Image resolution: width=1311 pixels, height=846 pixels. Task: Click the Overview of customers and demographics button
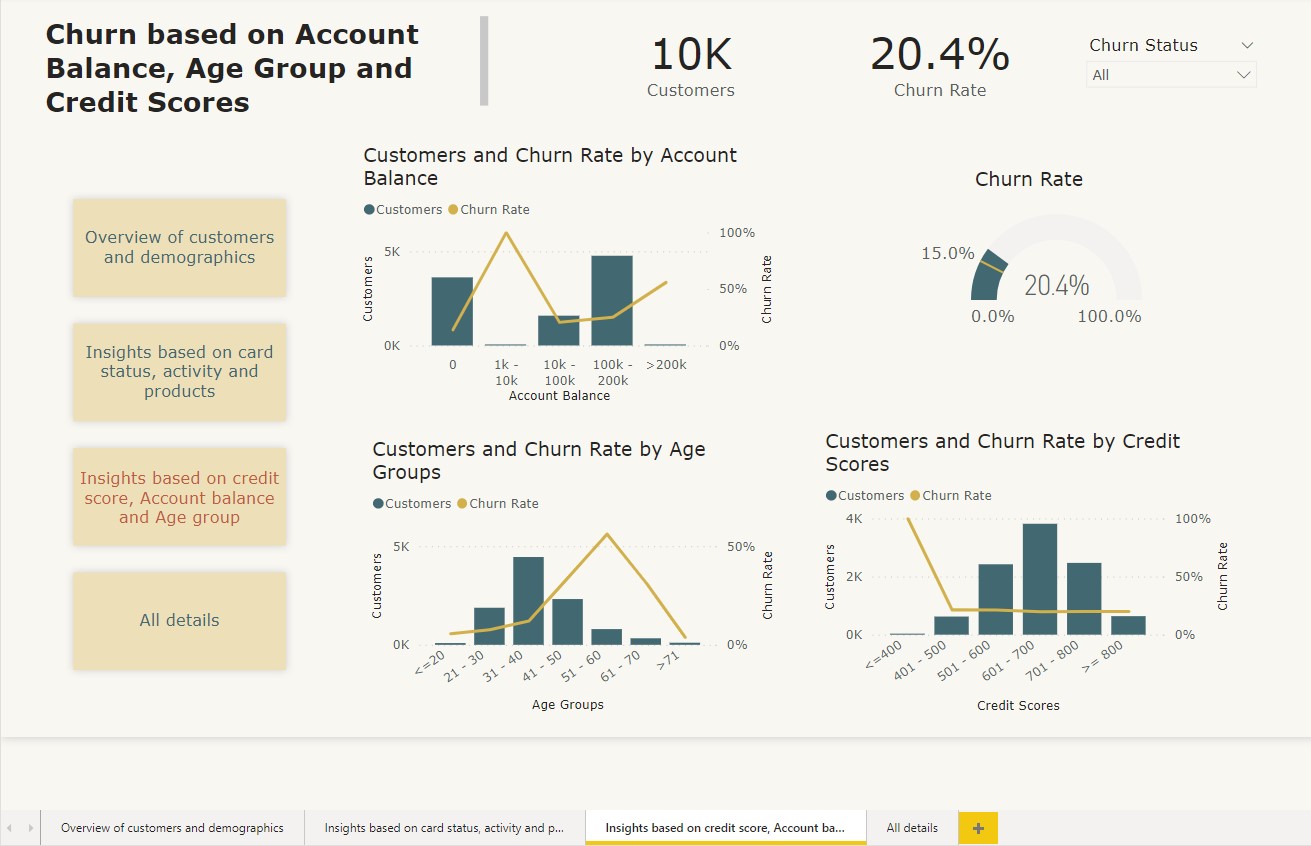(179, 248)
